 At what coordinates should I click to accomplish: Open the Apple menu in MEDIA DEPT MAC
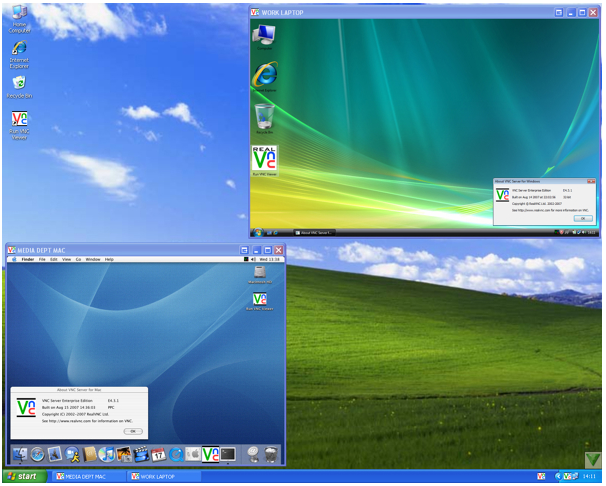point(14,259)
